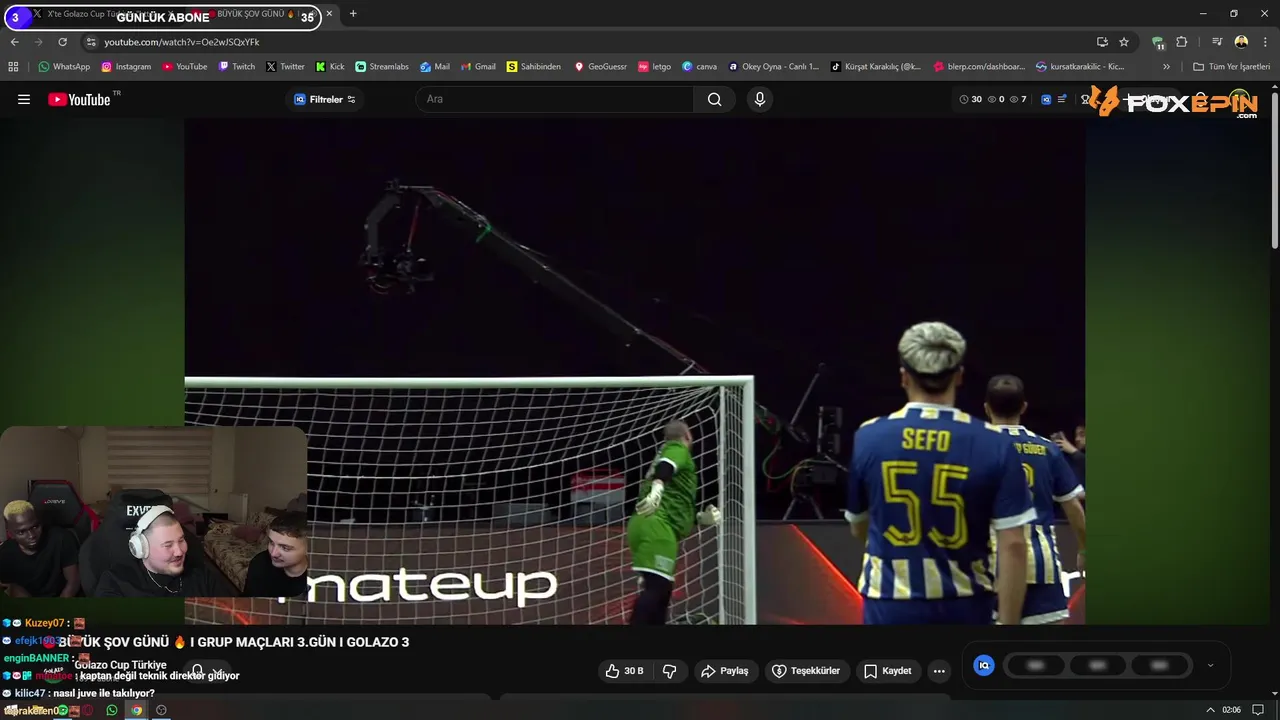Open WhatsApp in the Windows taskbar
This screenshot has width=1280, height=720.
coord(111,710)
